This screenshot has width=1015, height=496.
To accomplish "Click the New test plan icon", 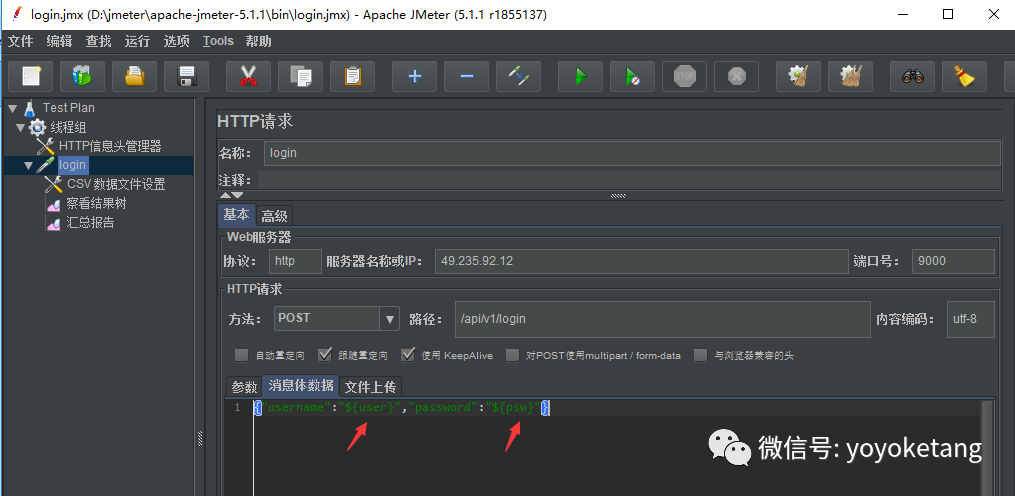I will click(31, 76).
